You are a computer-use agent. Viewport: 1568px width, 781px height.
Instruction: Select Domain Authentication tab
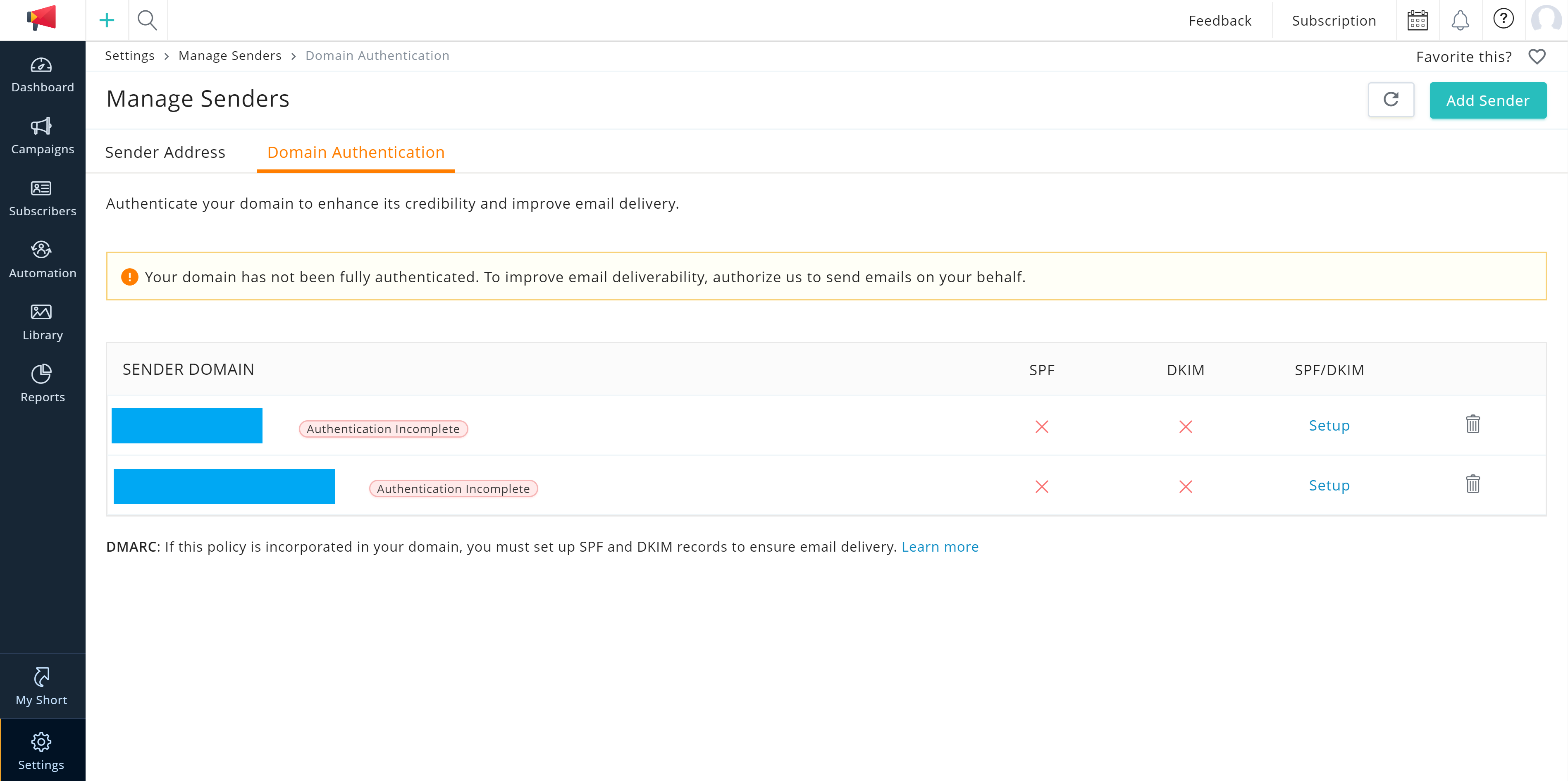pyautogui.click(x=356, y=152)
